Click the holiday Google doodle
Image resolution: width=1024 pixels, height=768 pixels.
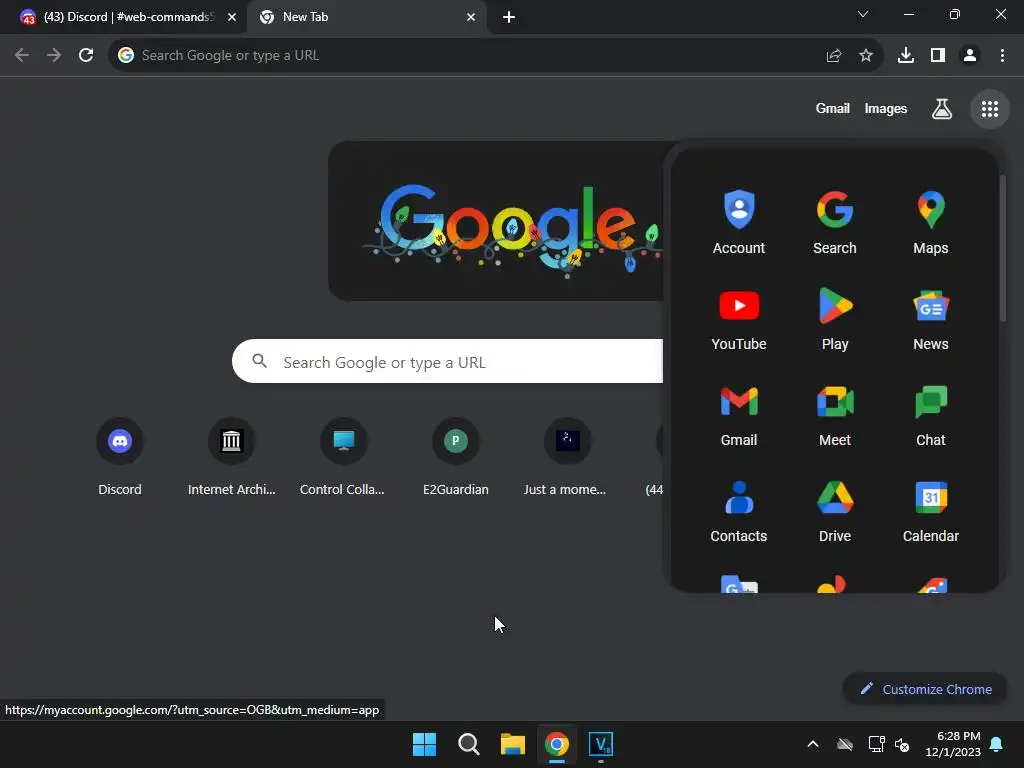coord(496,221)
